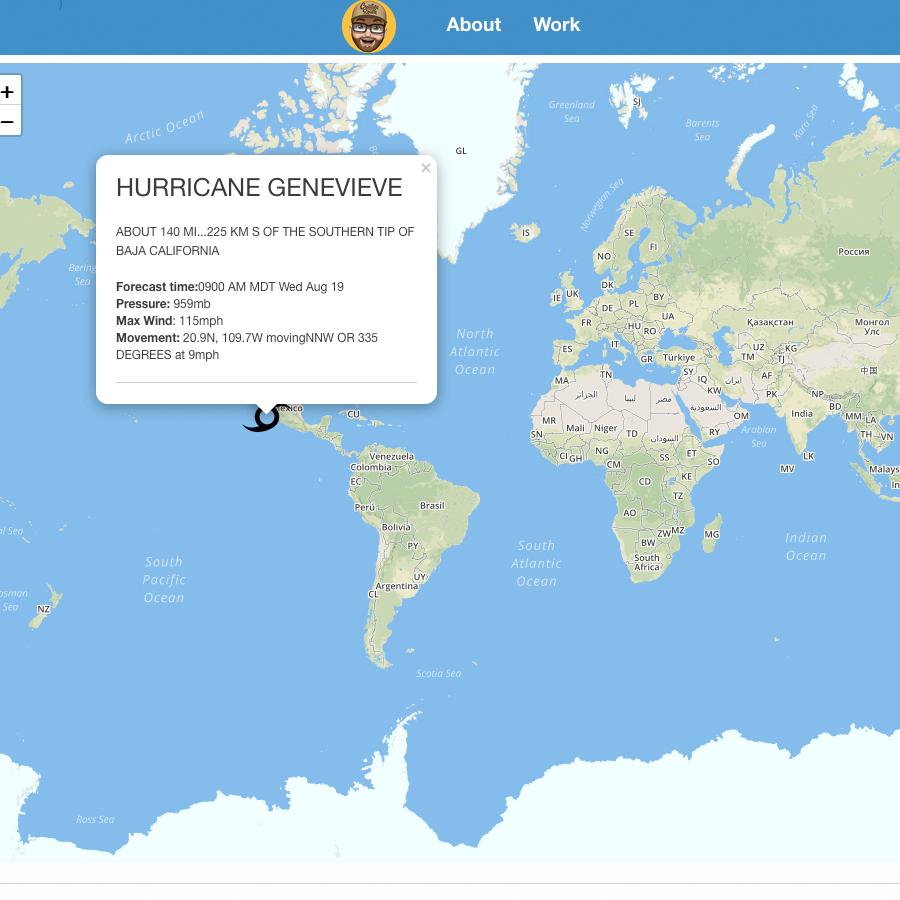
Task: Close the Hurricane Genevieve popup
Action: click(x=426, y=168)
